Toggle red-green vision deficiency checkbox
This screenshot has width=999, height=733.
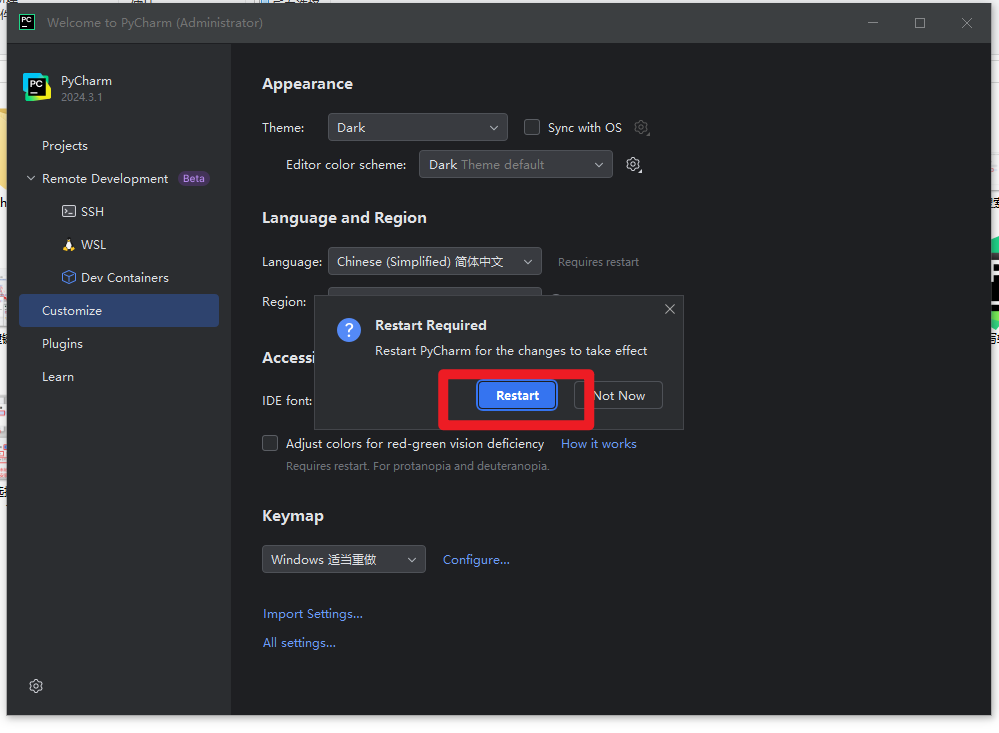coord(270,443)
